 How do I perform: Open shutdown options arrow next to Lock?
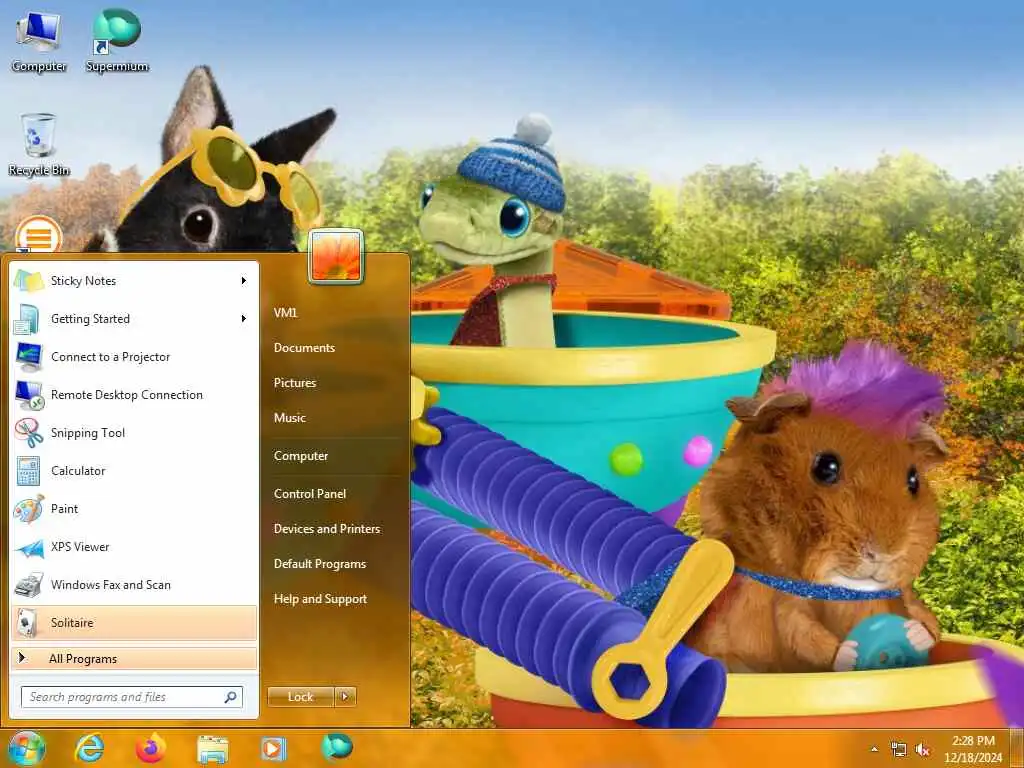coord(345,697)
